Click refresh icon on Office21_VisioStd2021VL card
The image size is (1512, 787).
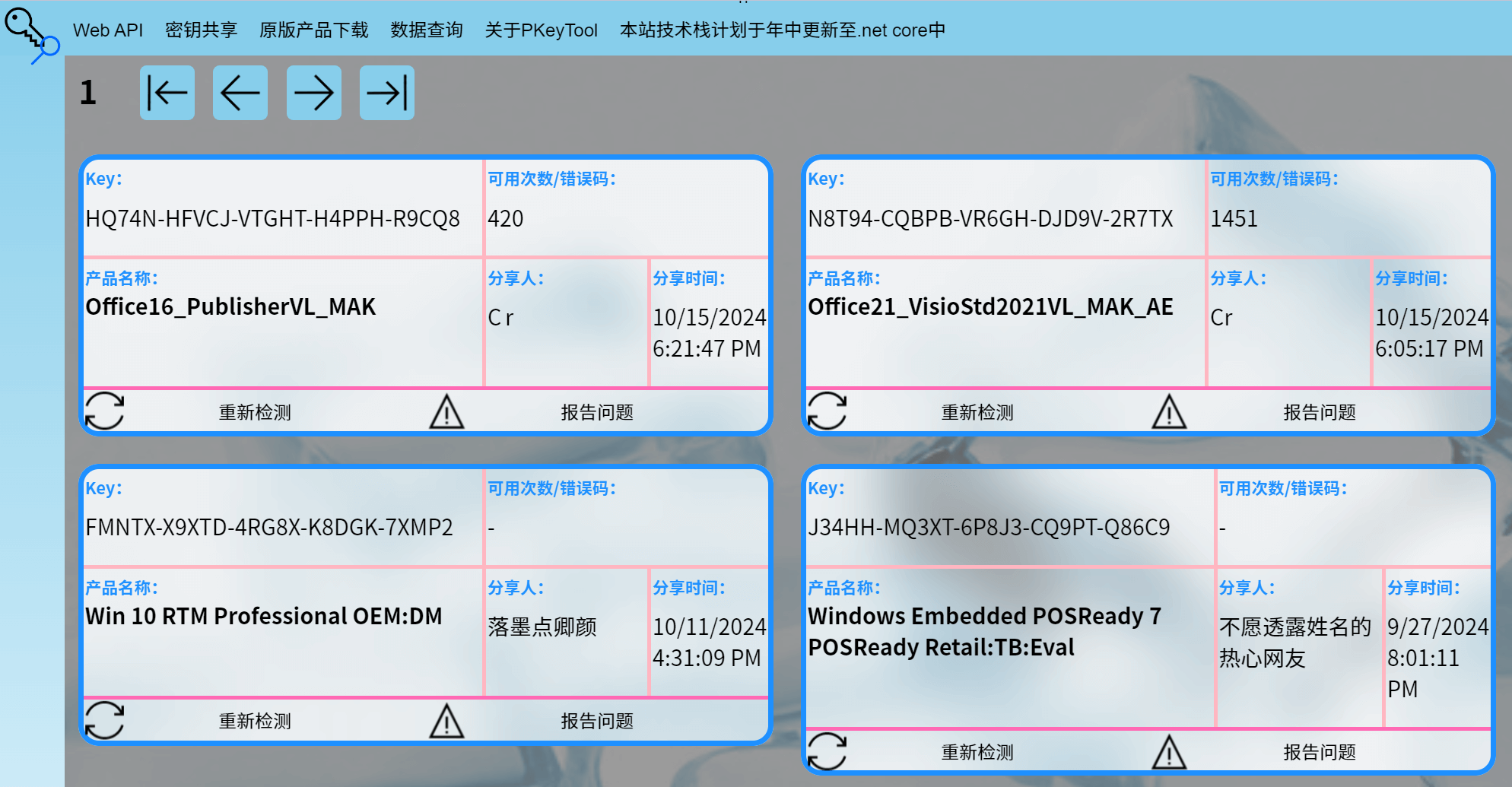pyautogui.click(x=827, y=411)
